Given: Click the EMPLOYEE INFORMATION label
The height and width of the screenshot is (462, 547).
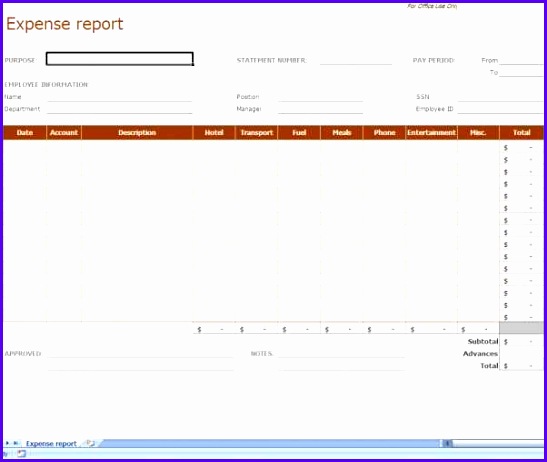Looking at the screenshot, I should (46, 84).
